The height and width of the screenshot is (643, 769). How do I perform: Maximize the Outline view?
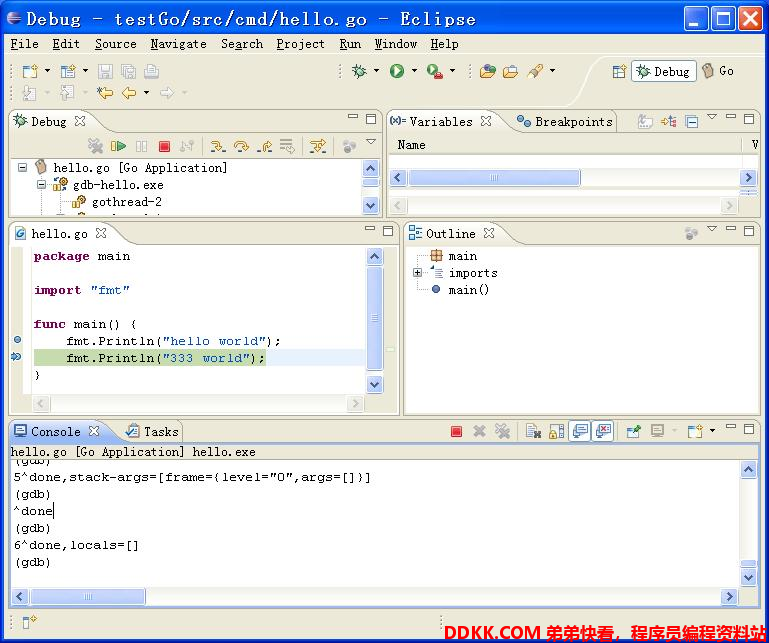coord(749,231)
